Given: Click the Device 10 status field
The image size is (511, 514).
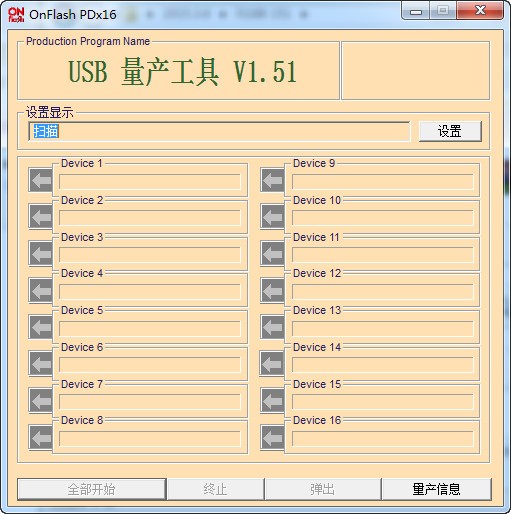Looking at the screenshot, I should click(383, 218).
